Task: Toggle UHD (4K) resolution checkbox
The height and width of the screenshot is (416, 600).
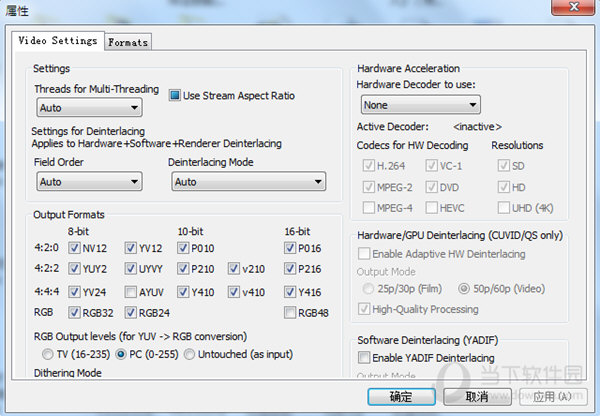Action: (503, 208)
